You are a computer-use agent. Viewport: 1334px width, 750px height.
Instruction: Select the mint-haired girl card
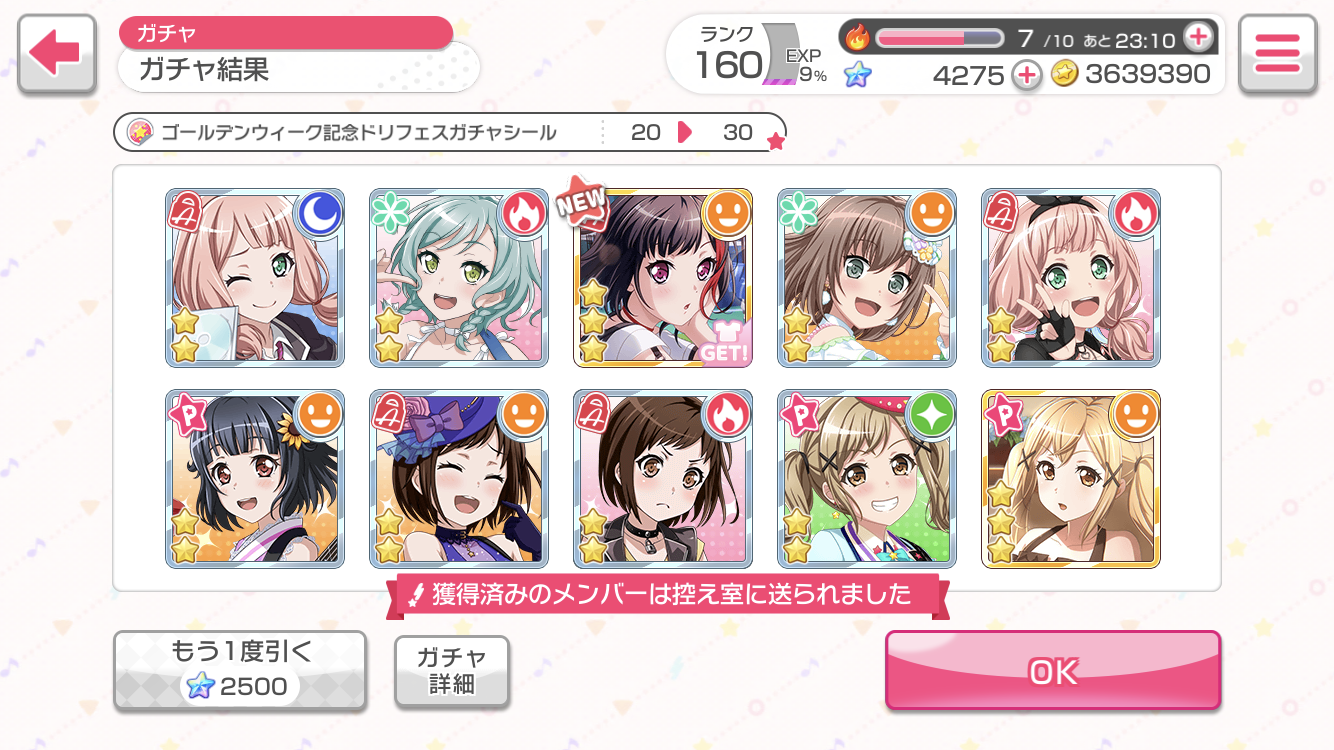tap(458, 277)
